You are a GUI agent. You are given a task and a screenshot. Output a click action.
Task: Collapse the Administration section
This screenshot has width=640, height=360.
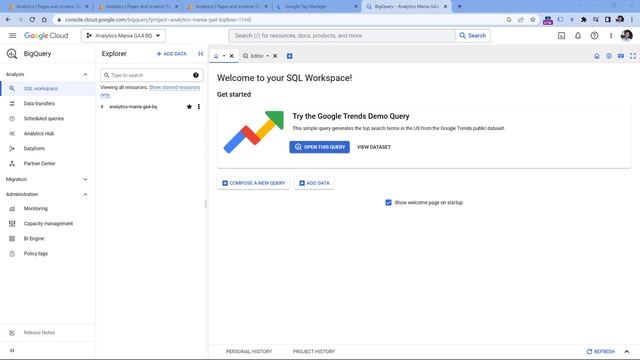click(x=85, y=194)
